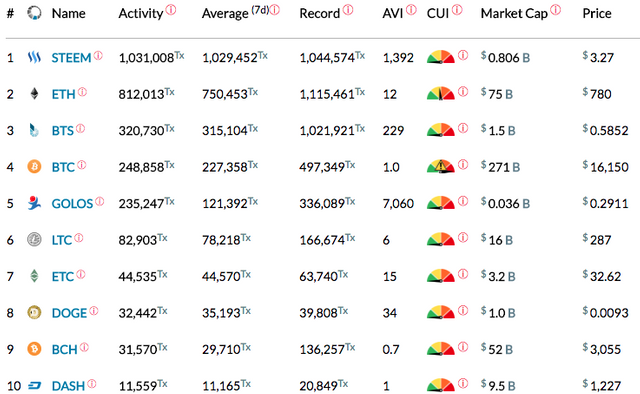Select ETC market cap $3.2 B
Viewport: 640px width, 394px height.
click(x=498, y=276)
